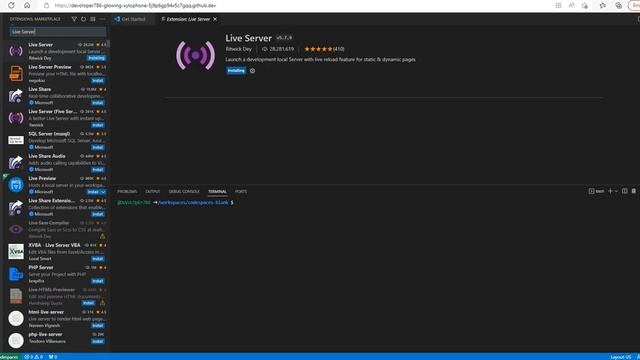Open Live Server (Five Server) extension icon
This screenshot has height=360, width=640.
click(16, 118)
